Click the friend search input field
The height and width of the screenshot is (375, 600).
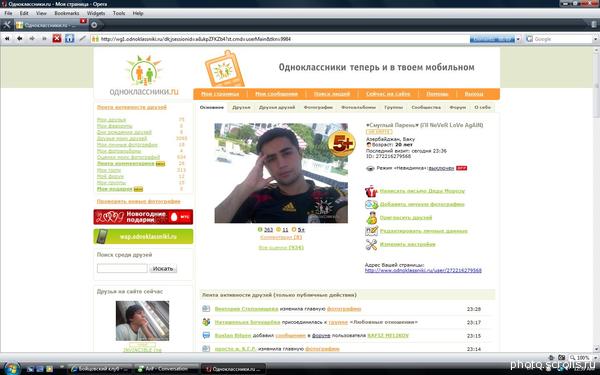coord(122,268)
